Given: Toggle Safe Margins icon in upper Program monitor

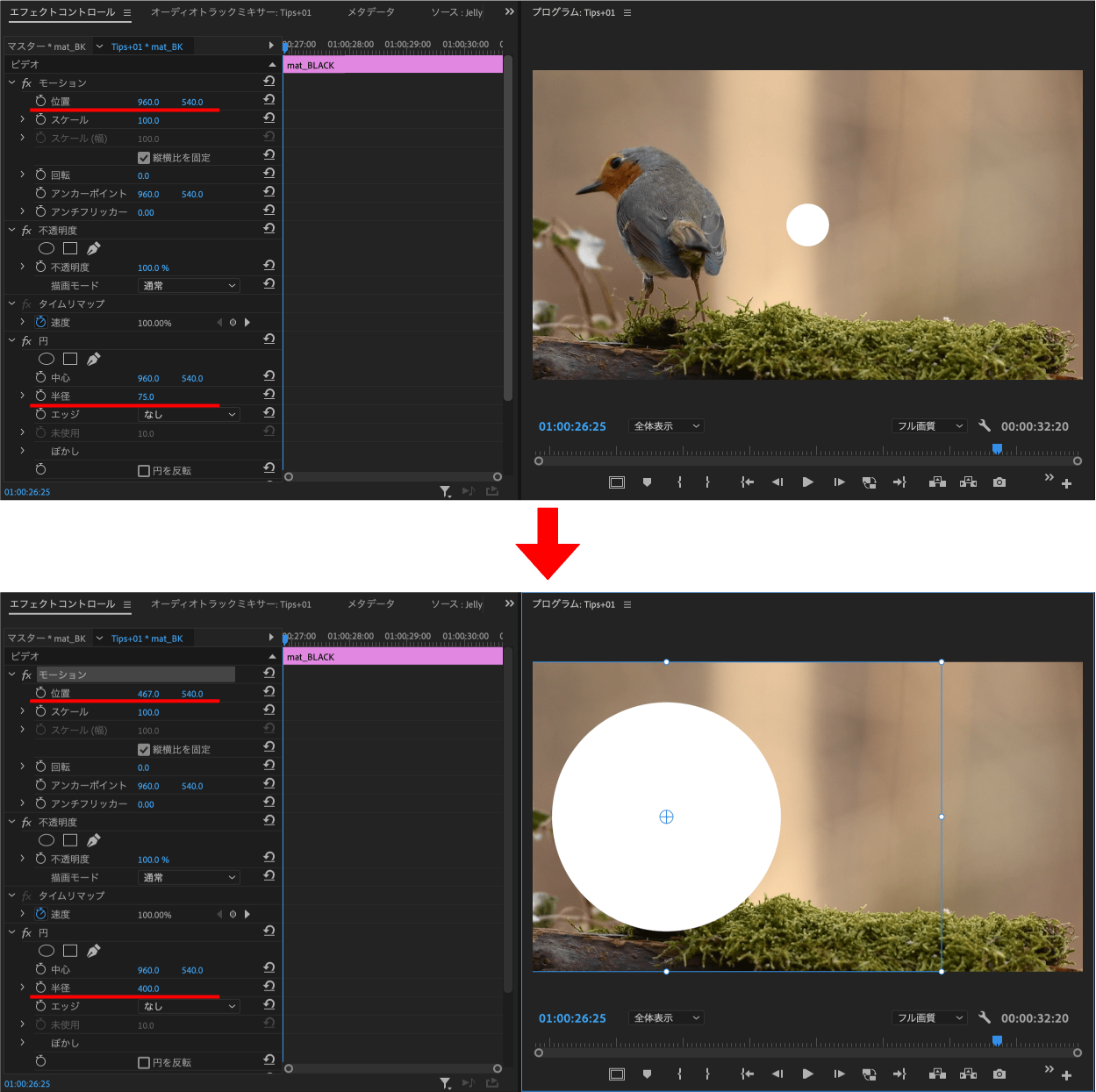Looking at the screenshot, I should (x=617, y=482).
